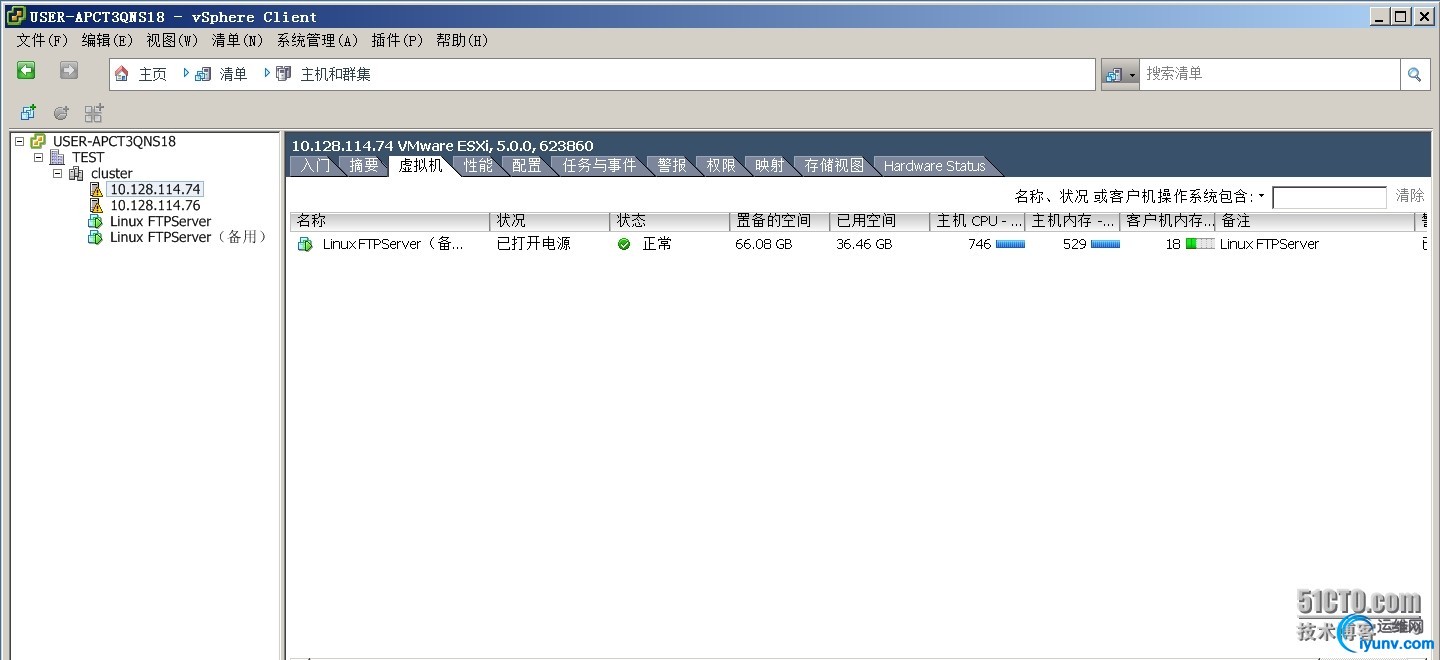Sort by the 名称 column header
1440x660 pixels.
tap(390, 221)
